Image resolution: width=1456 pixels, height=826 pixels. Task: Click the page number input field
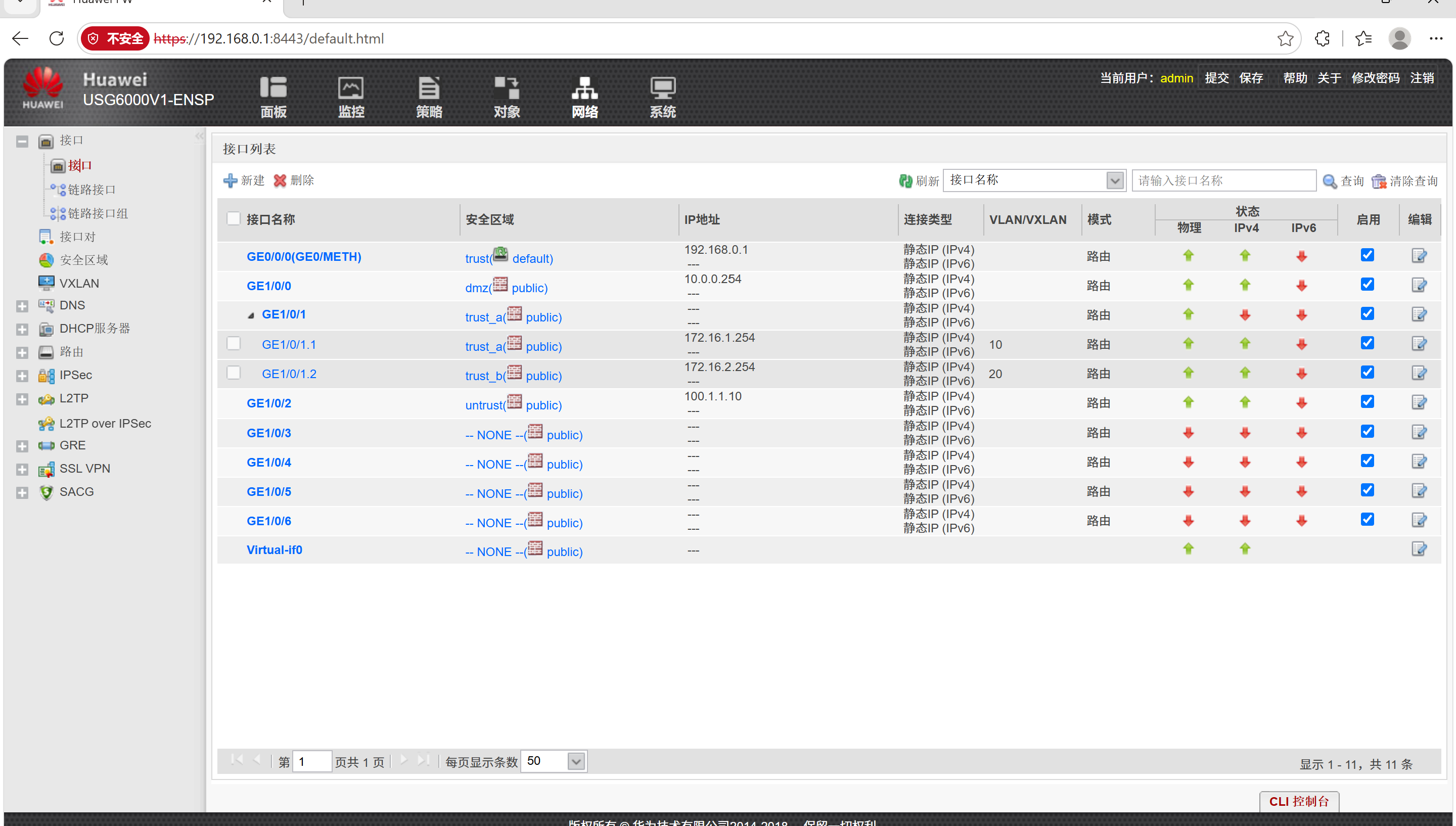pos(312,761)
